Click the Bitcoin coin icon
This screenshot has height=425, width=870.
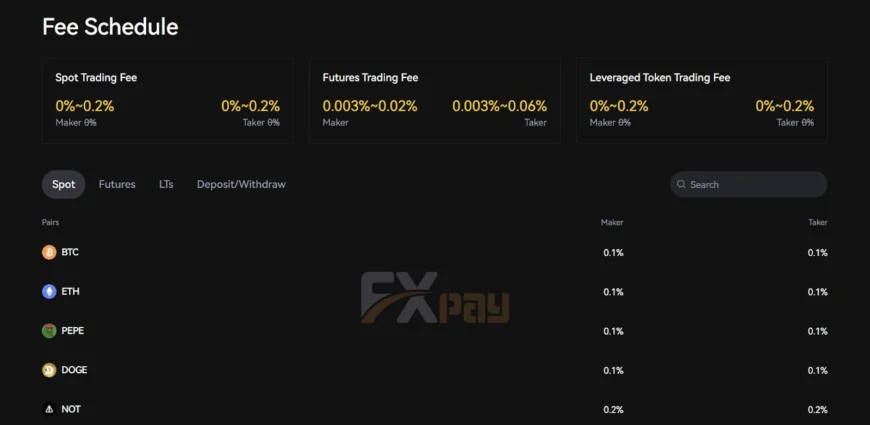click(49, 252)
